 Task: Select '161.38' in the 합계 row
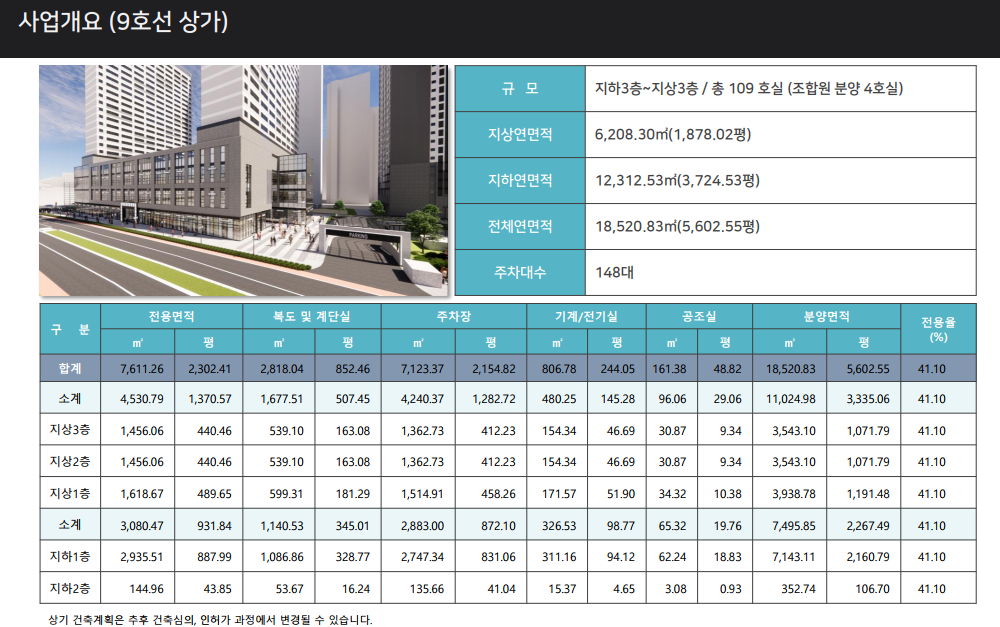670,369
